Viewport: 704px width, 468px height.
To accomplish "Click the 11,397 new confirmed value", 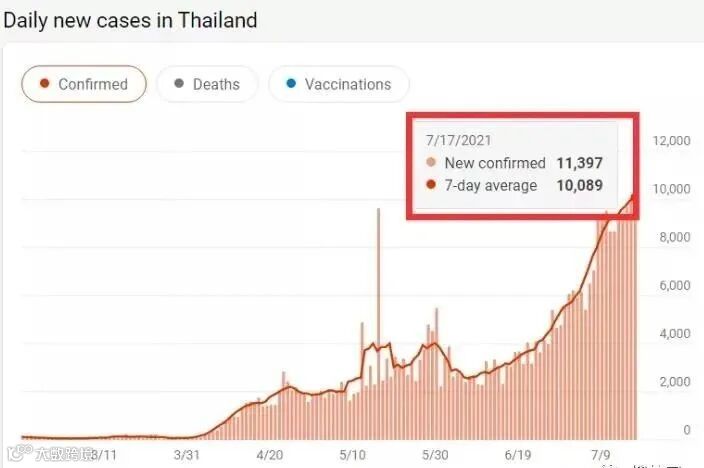I will [x=580, y=163].
